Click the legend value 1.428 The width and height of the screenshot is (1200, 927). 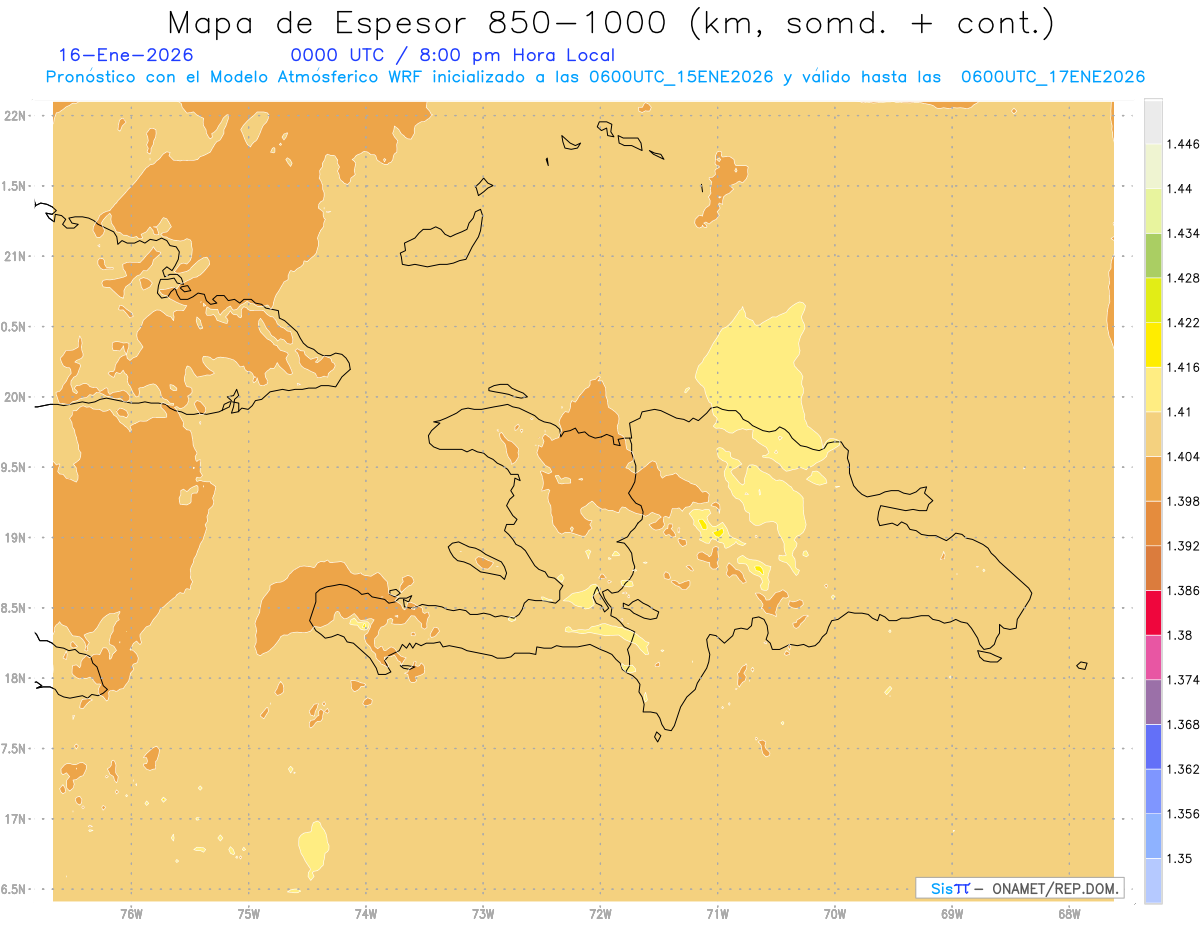(x=1183, y=277)
